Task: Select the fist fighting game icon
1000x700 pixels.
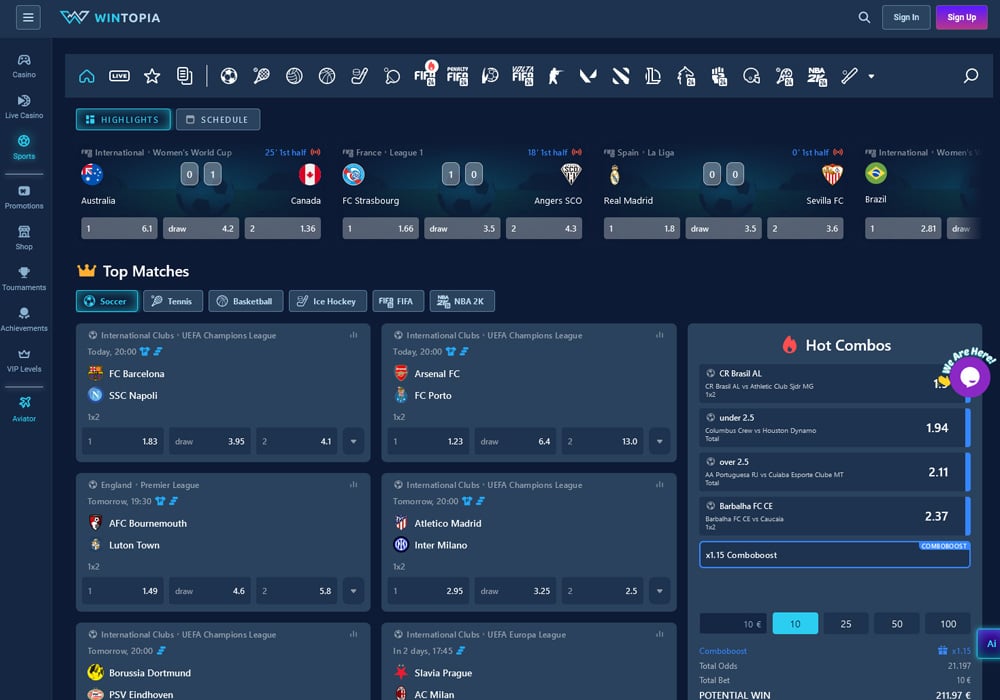Action: click(719, 77)
